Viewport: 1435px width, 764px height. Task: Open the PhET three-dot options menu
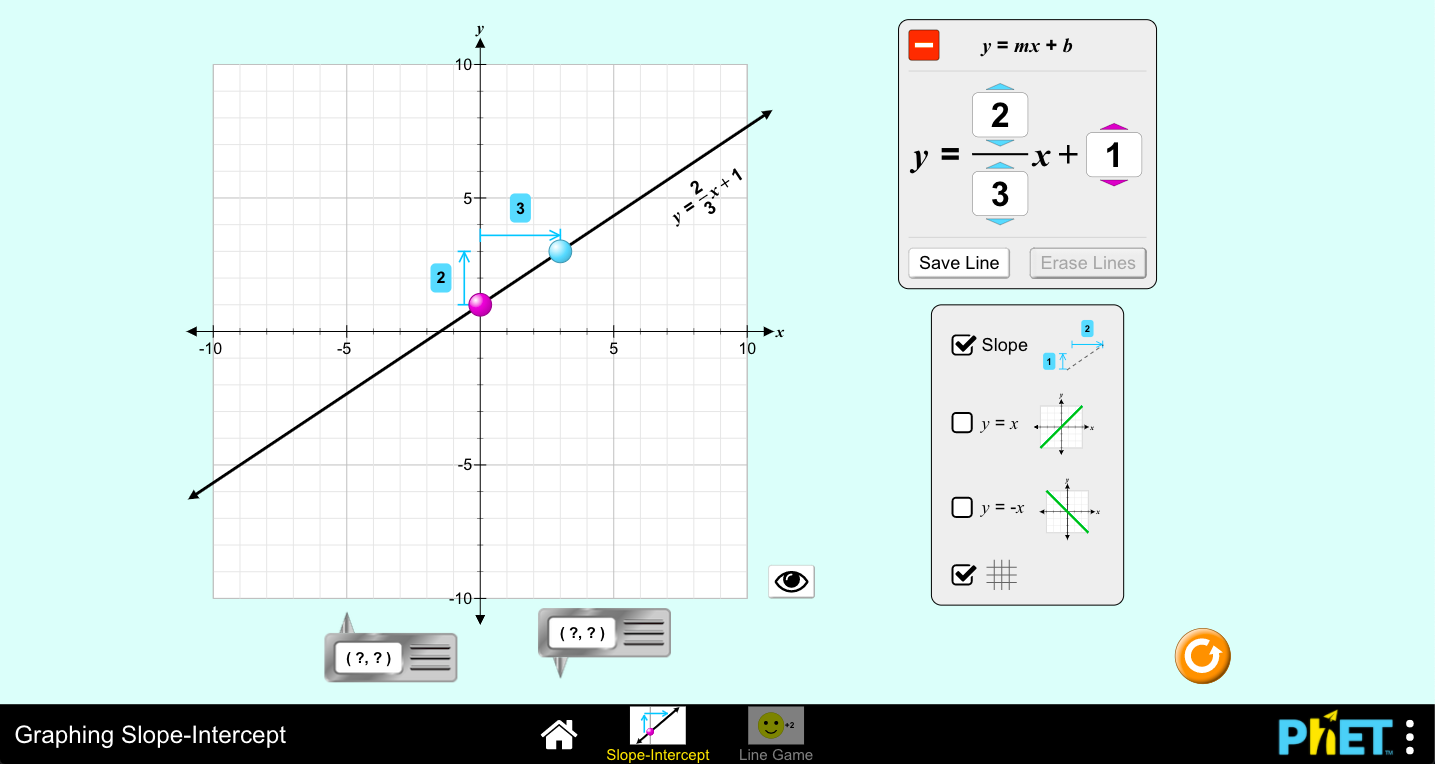point(1408,734)
